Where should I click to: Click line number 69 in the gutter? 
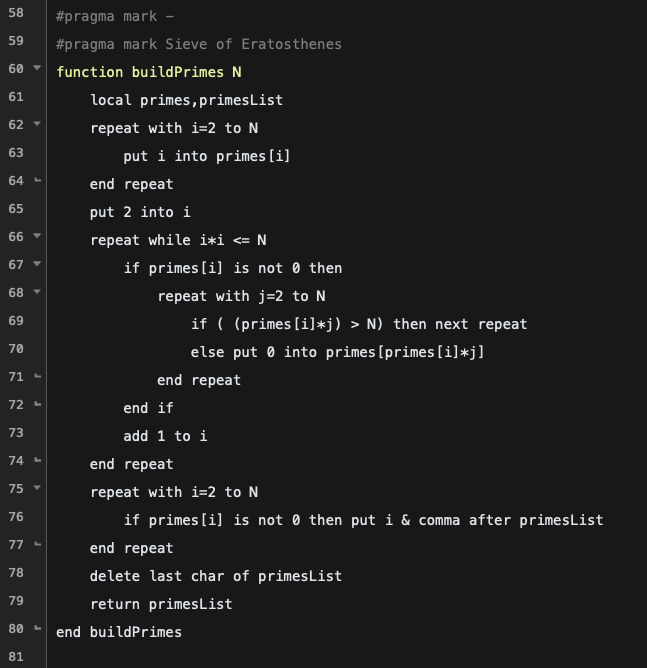point(16,321)
